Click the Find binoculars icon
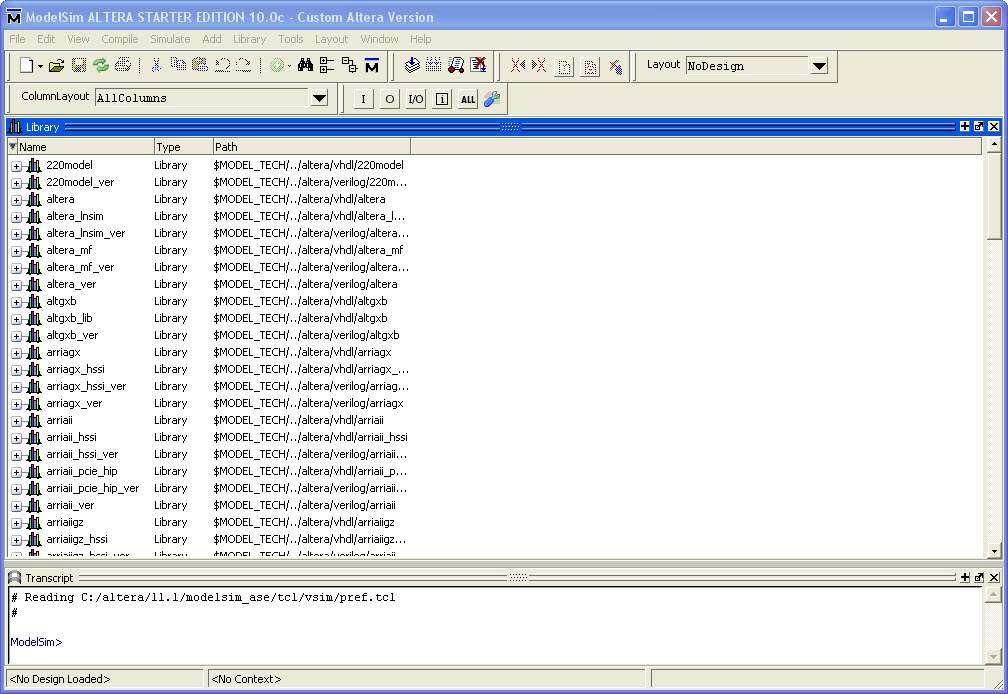This screenshot has width=1008, height=694. (x=305, y=65)
